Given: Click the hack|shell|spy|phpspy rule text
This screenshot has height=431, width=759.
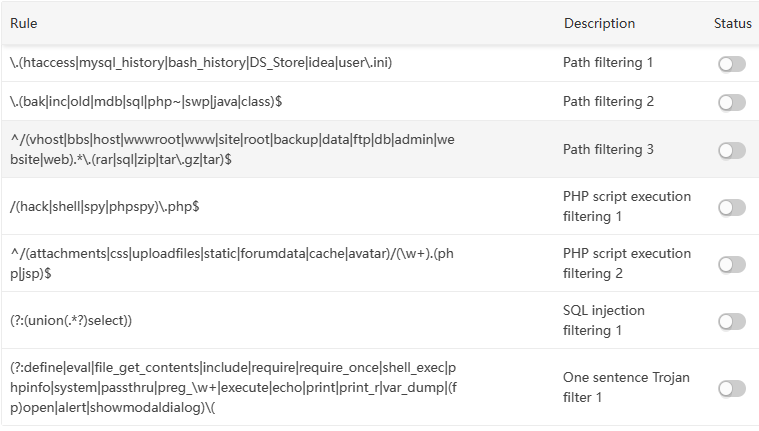Looking at the screenshot, I should point(122,206).
